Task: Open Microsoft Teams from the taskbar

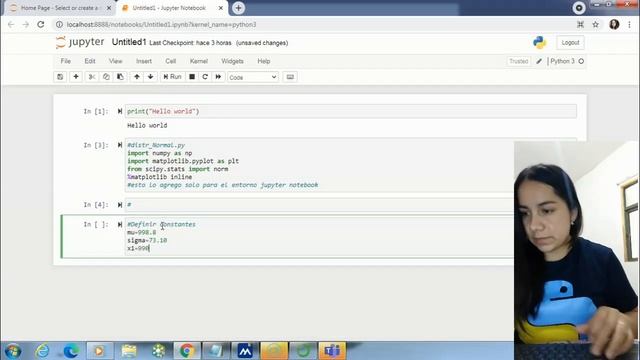Action: click(332, 351)
